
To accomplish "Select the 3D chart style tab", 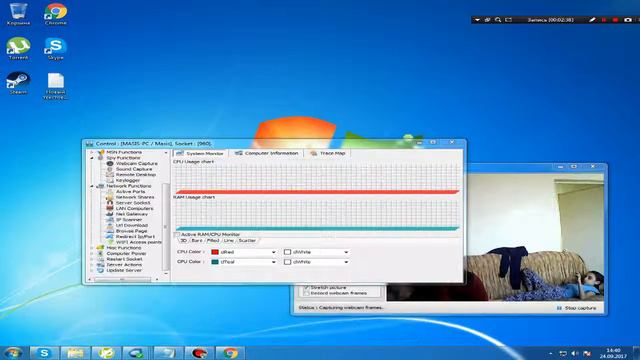I will pyautogui.click(x=184, y=240).
